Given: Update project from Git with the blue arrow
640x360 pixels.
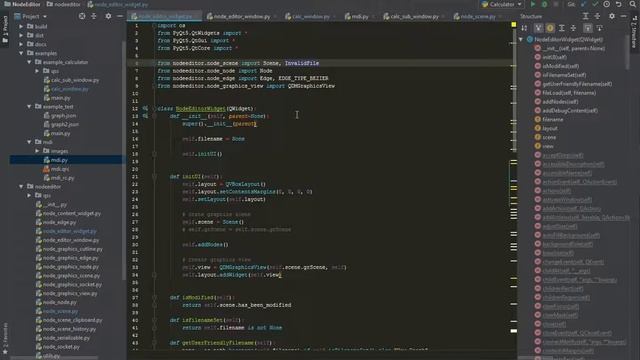Looking at the screenshot, I should pyautogui.click(x=584, y=4).
